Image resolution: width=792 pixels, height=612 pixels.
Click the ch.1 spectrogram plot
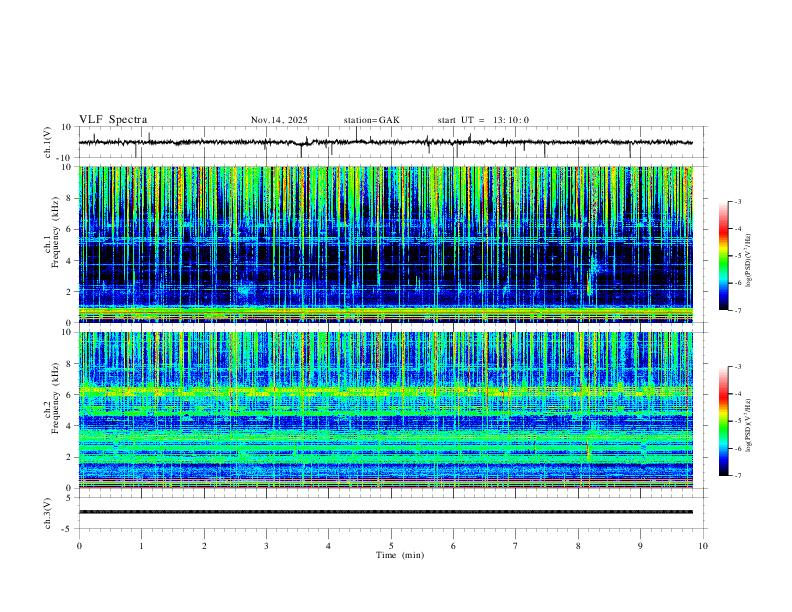386,244
